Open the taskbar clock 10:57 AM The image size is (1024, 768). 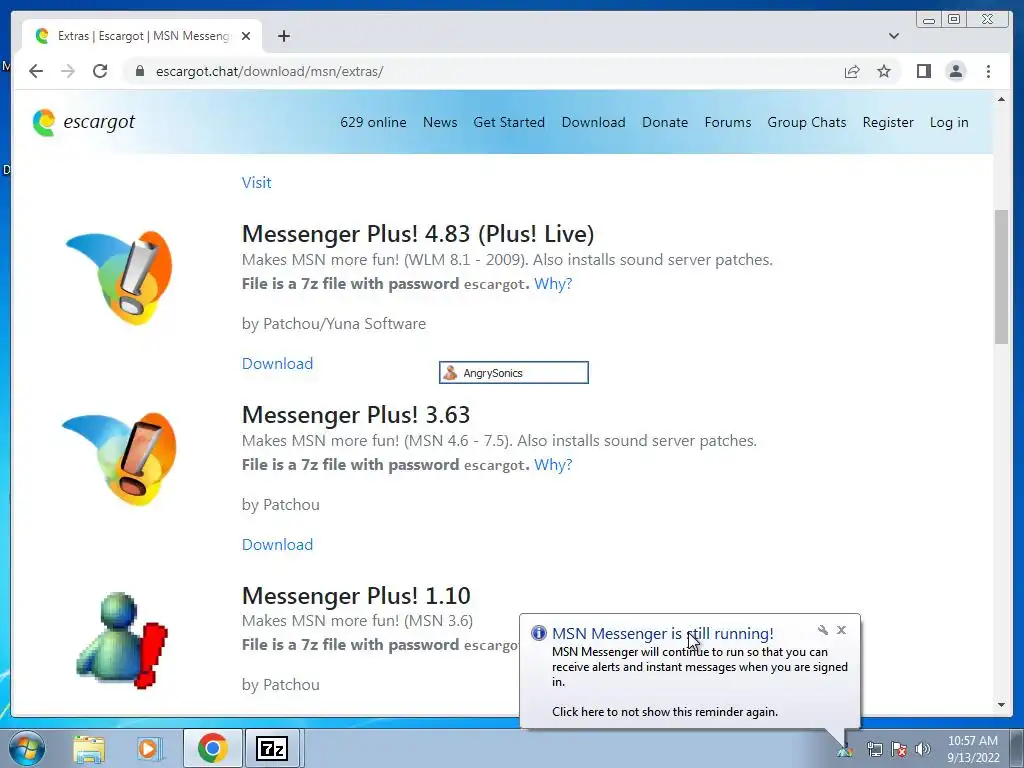click(973, 749)
